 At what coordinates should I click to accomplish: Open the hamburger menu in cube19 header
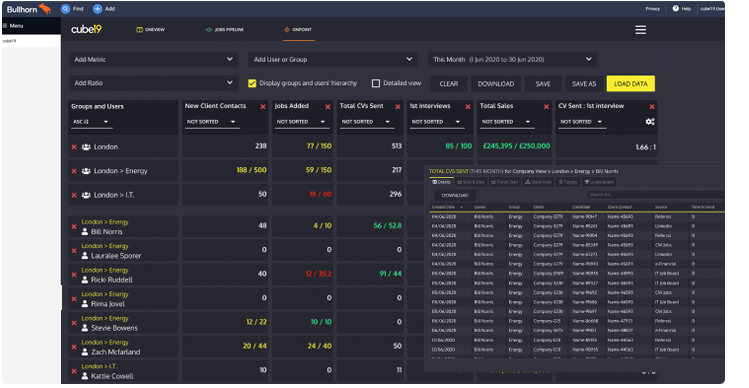(x=641, y=30)
